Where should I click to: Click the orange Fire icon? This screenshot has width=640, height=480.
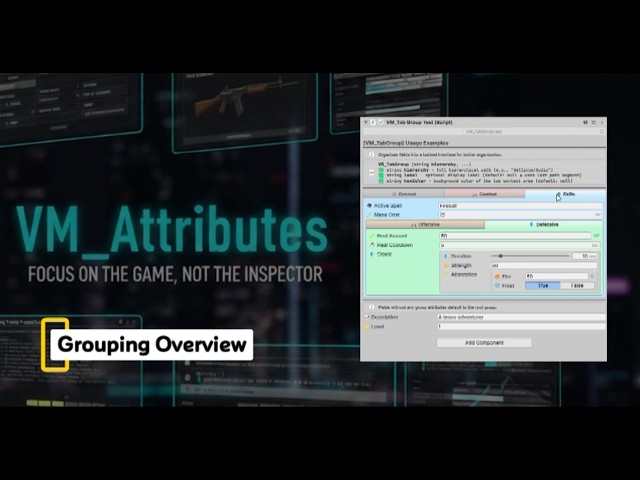tap(497, 276)
